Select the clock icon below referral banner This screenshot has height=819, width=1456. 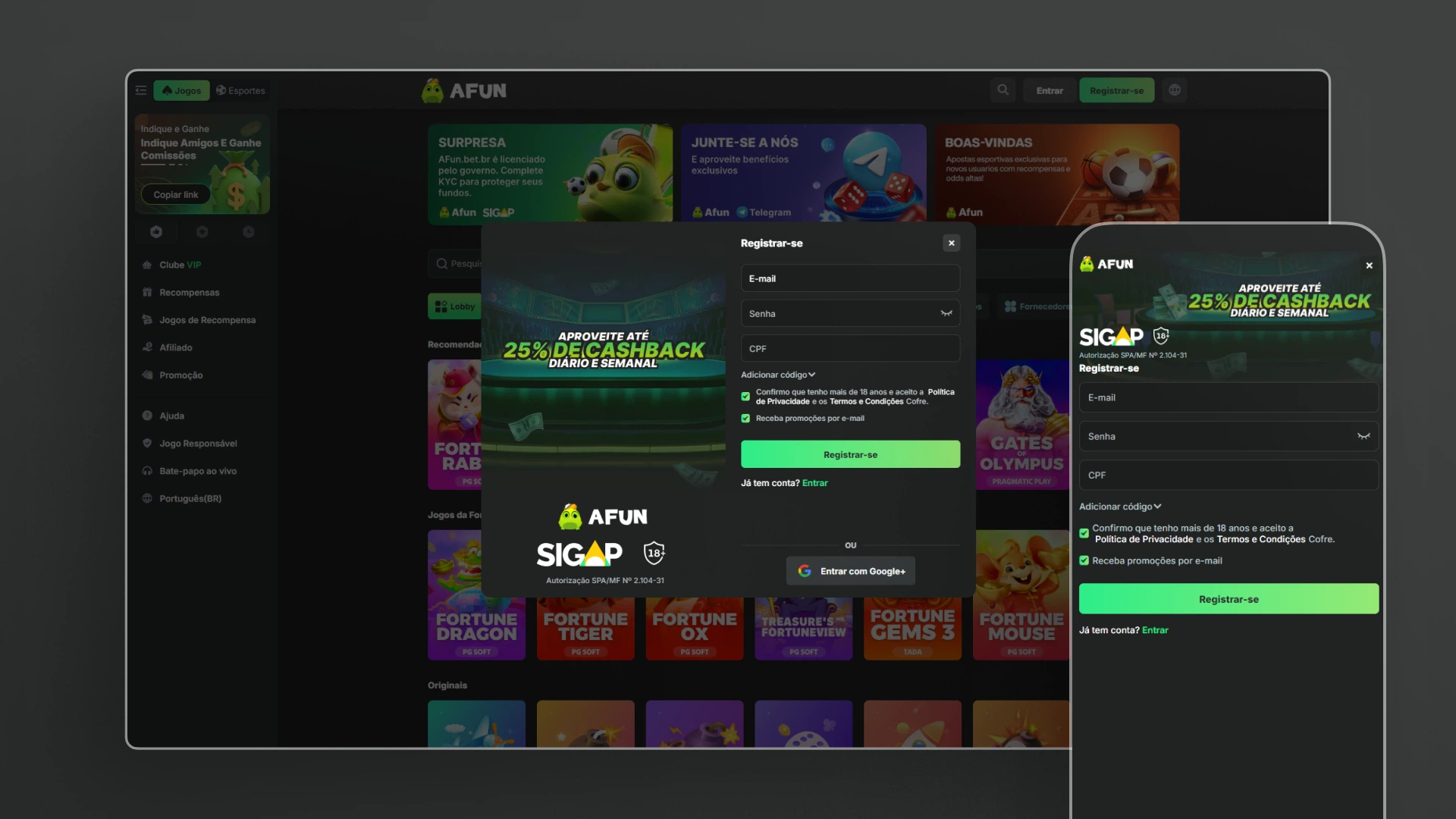click(248, 231)
